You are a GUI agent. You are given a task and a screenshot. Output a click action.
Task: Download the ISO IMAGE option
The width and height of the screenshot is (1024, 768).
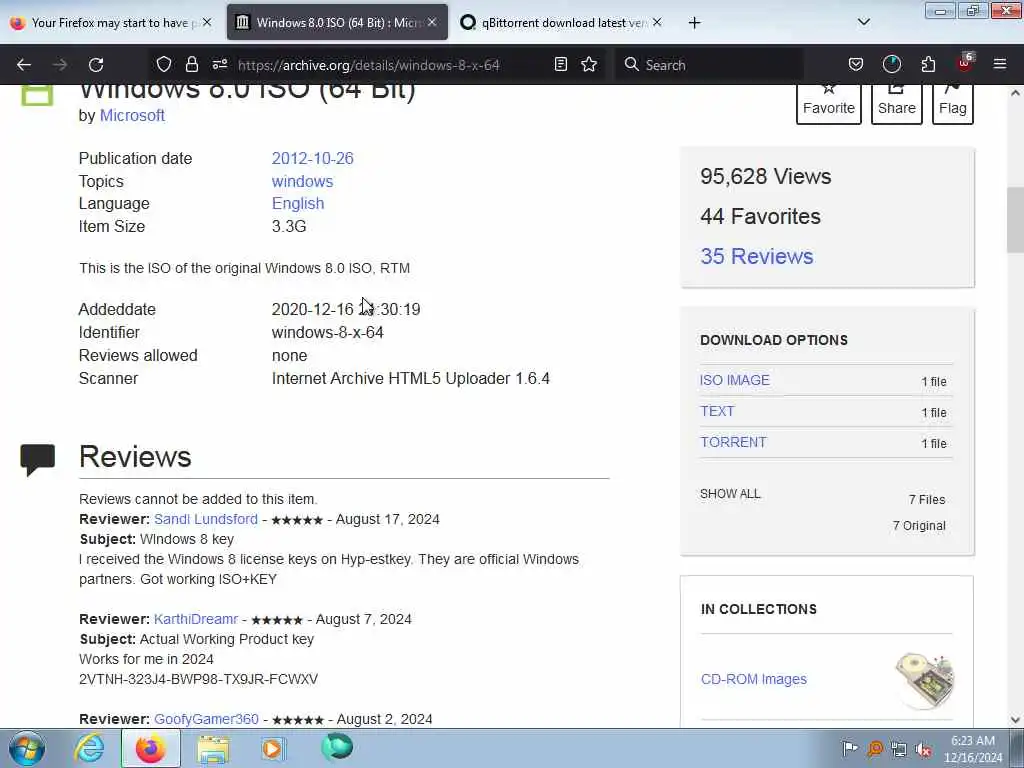735,380
